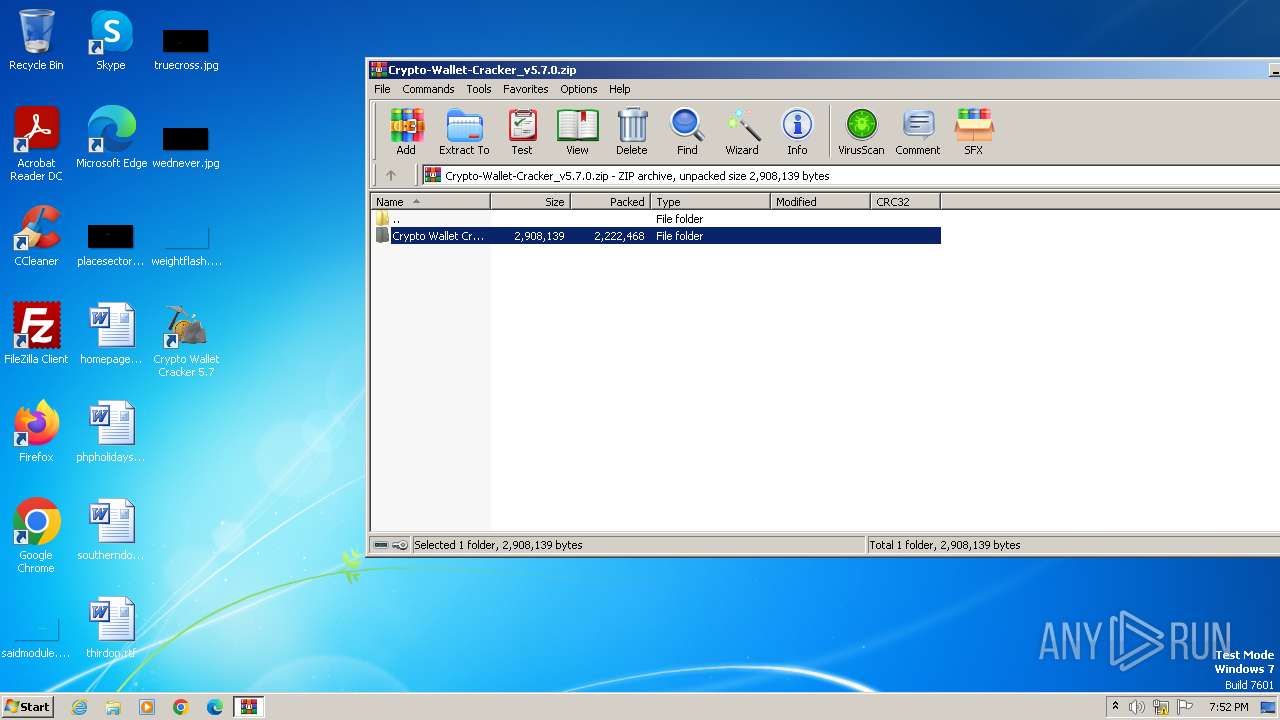Select the Crypto Wallet Cracker 5.7 shortcut
The width and height of the screenshot is (1280, 720).
(x=186, y=340)
